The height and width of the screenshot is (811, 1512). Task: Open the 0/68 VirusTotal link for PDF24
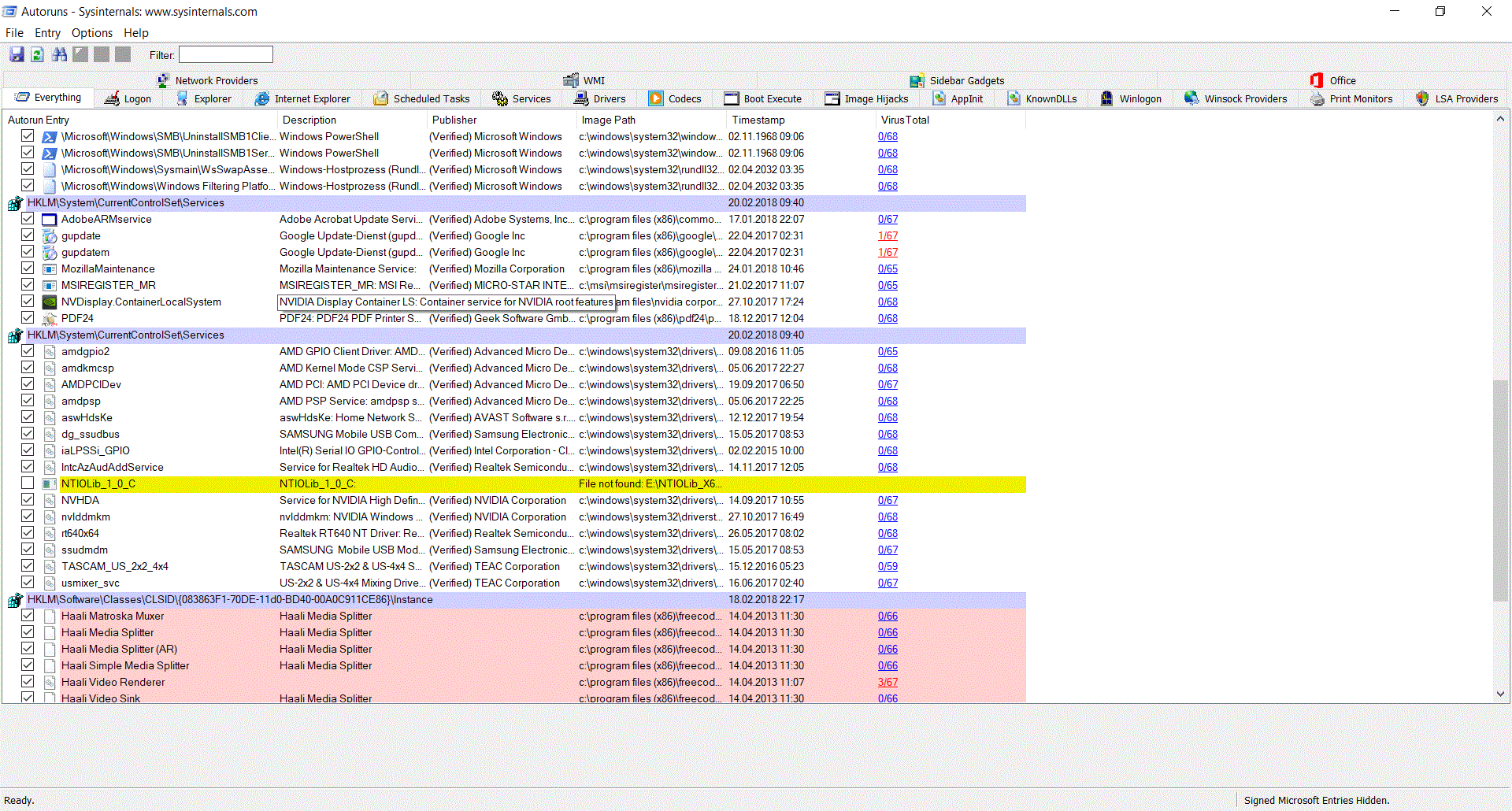[x=888, y=318]
